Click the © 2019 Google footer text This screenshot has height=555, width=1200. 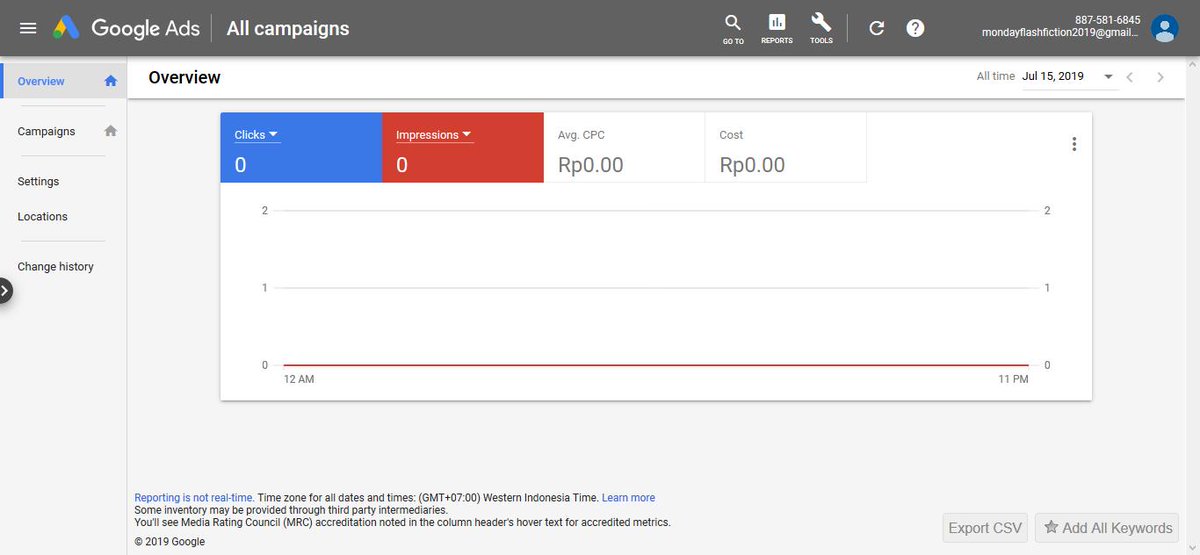coord(170,542)
